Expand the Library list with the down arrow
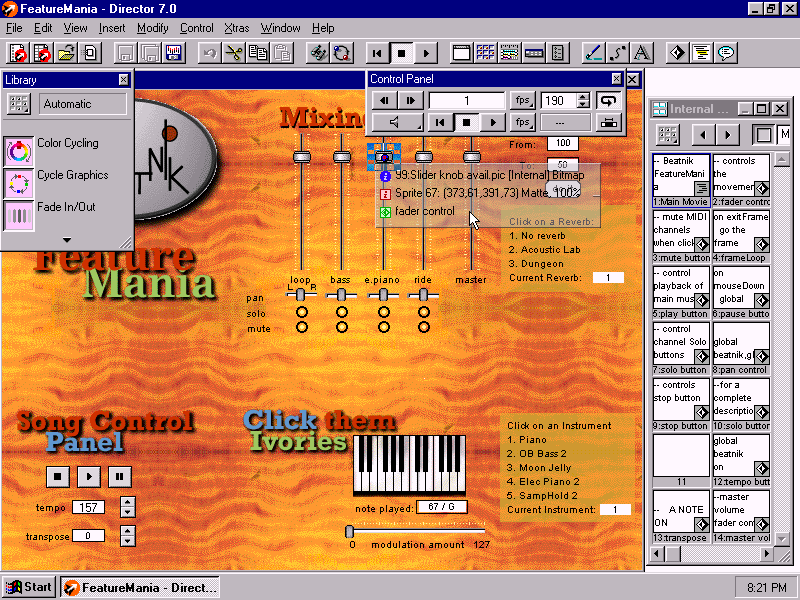 click(68, 238)
